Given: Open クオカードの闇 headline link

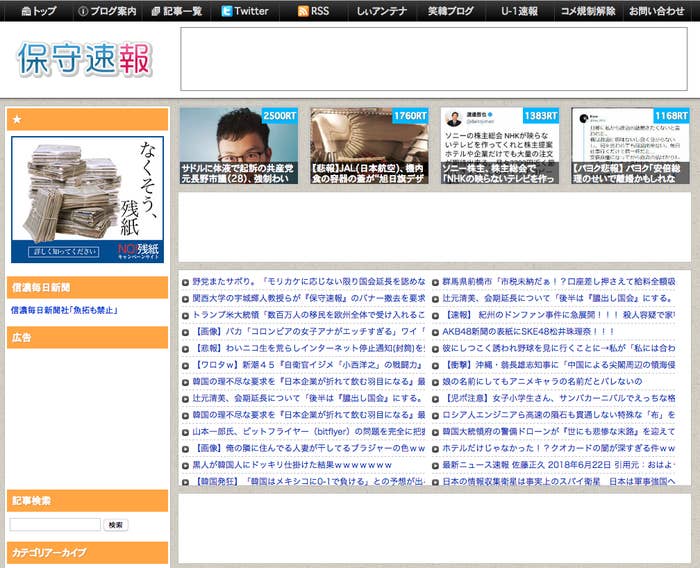Looking at the screenshot, I should click(x=558, y=448).
